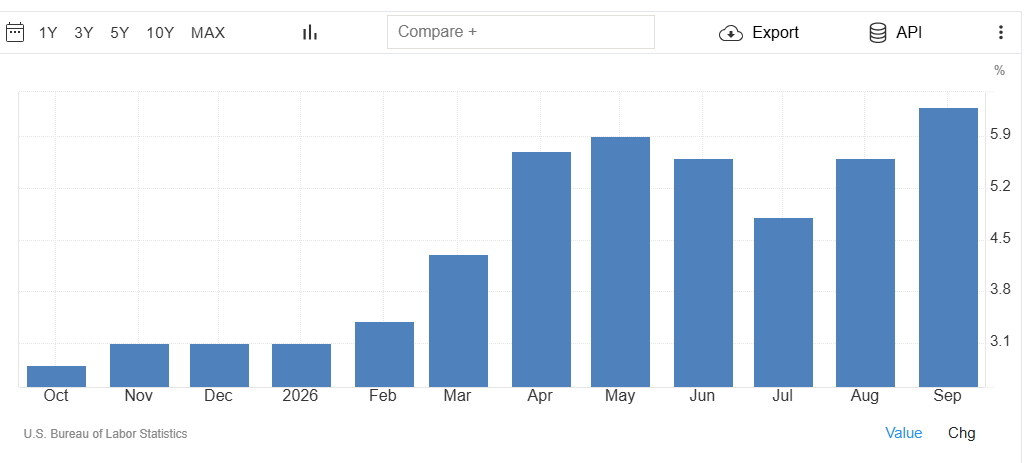
Task: Click the Nov bar in the chart
Action: click(x=139, y=365)
